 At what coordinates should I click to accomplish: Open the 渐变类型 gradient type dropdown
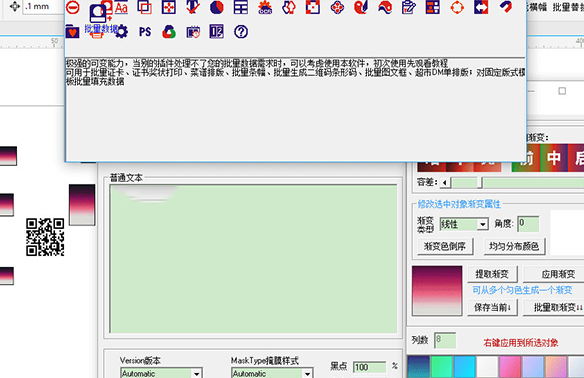pos(482,224)
